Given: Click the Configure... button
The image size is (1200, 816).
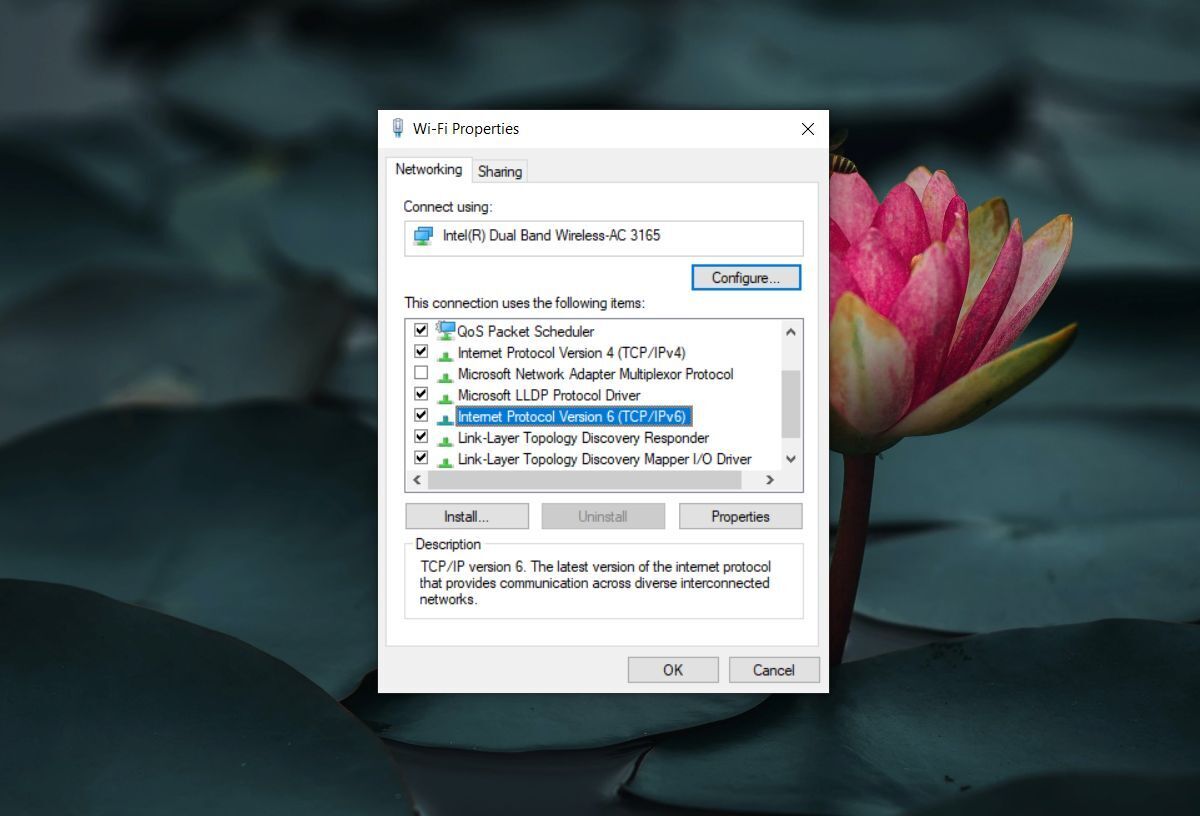Looking at the screenshot, I should click(746, 277).
